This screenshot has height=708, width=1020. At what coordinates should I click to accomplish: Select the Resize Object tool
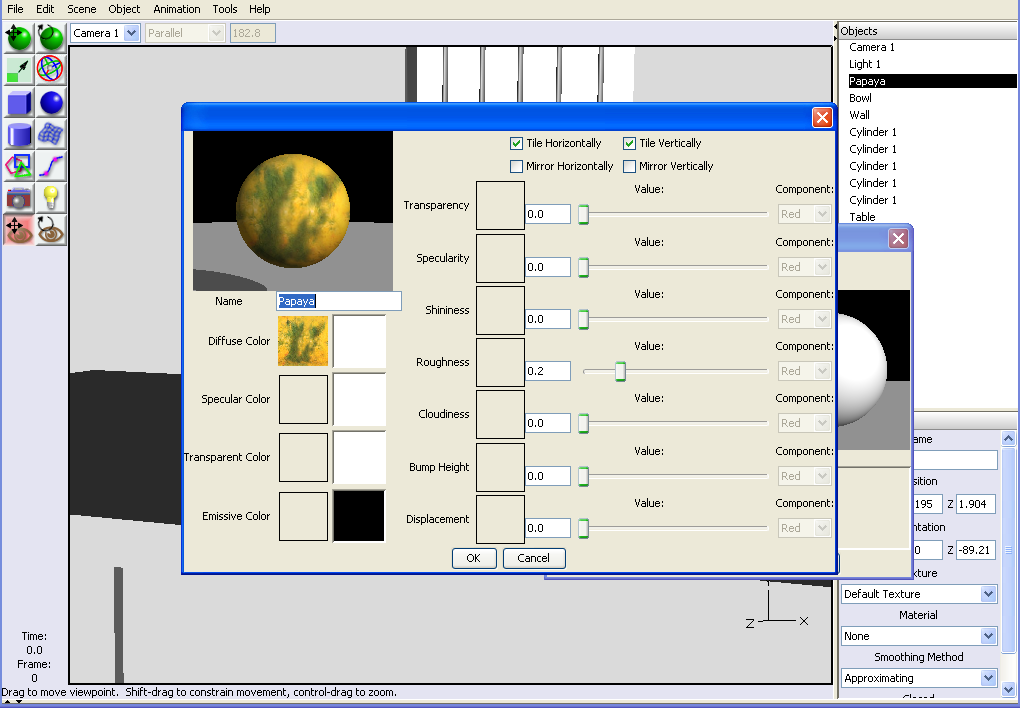[19, 70]
